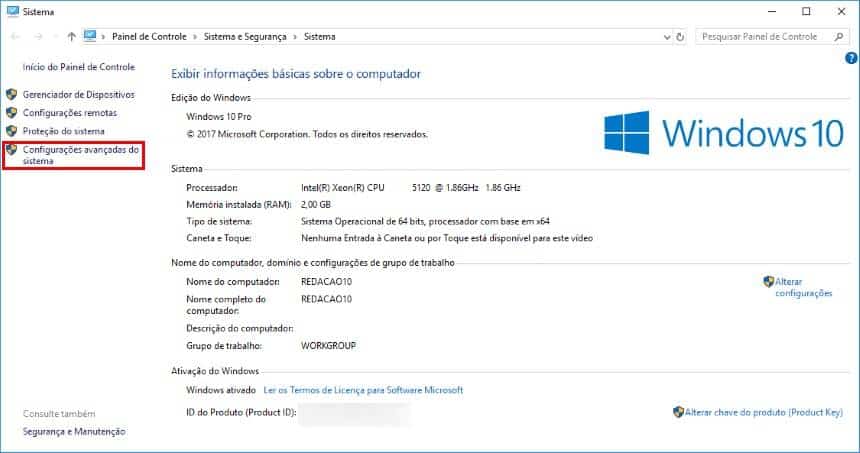Select the WORKGROUP value
860x453 pixels.
coord(329,346)
